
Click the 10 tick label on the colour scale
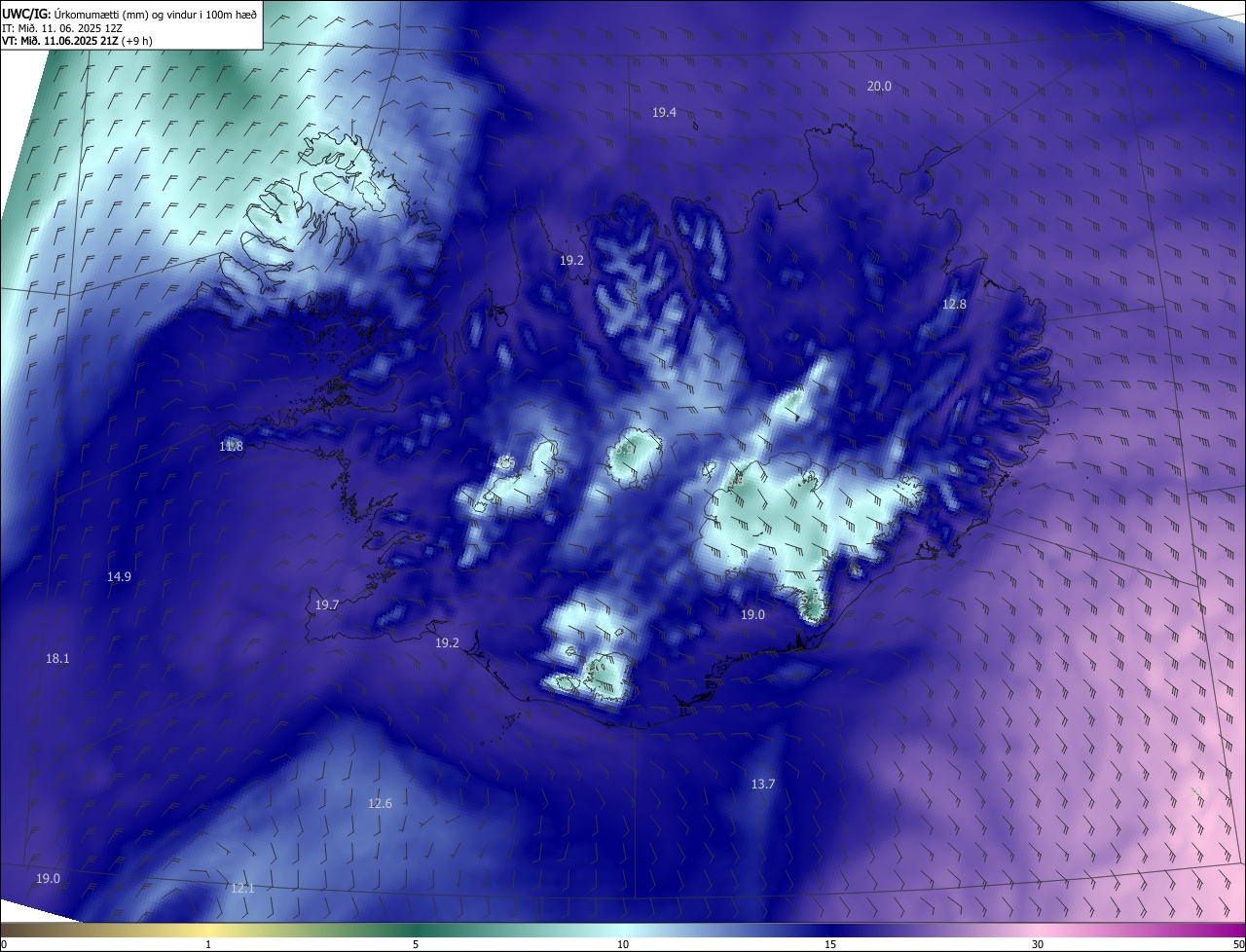(623, 945)
